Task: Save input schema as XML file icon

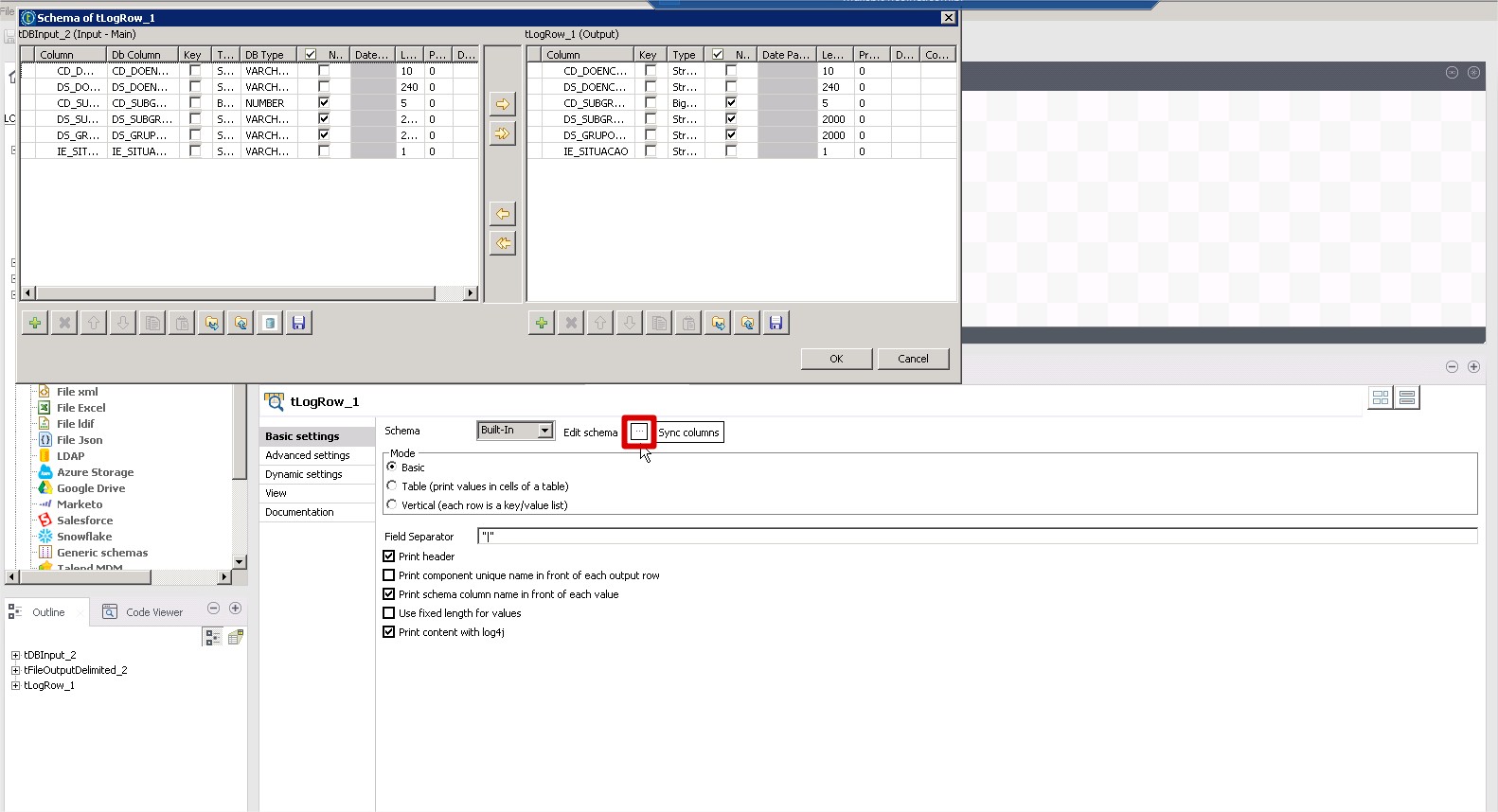Action: [298, 323]
